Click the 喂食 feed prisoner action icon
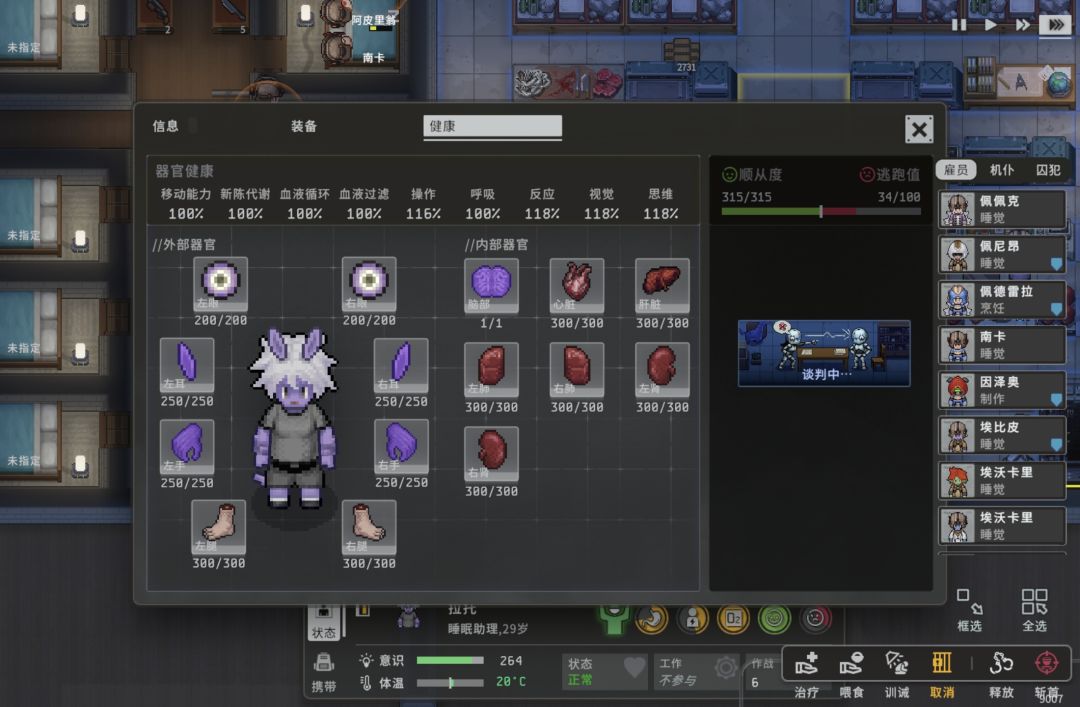This screenshot has height=707, width=1080. (x=852, y=664)
